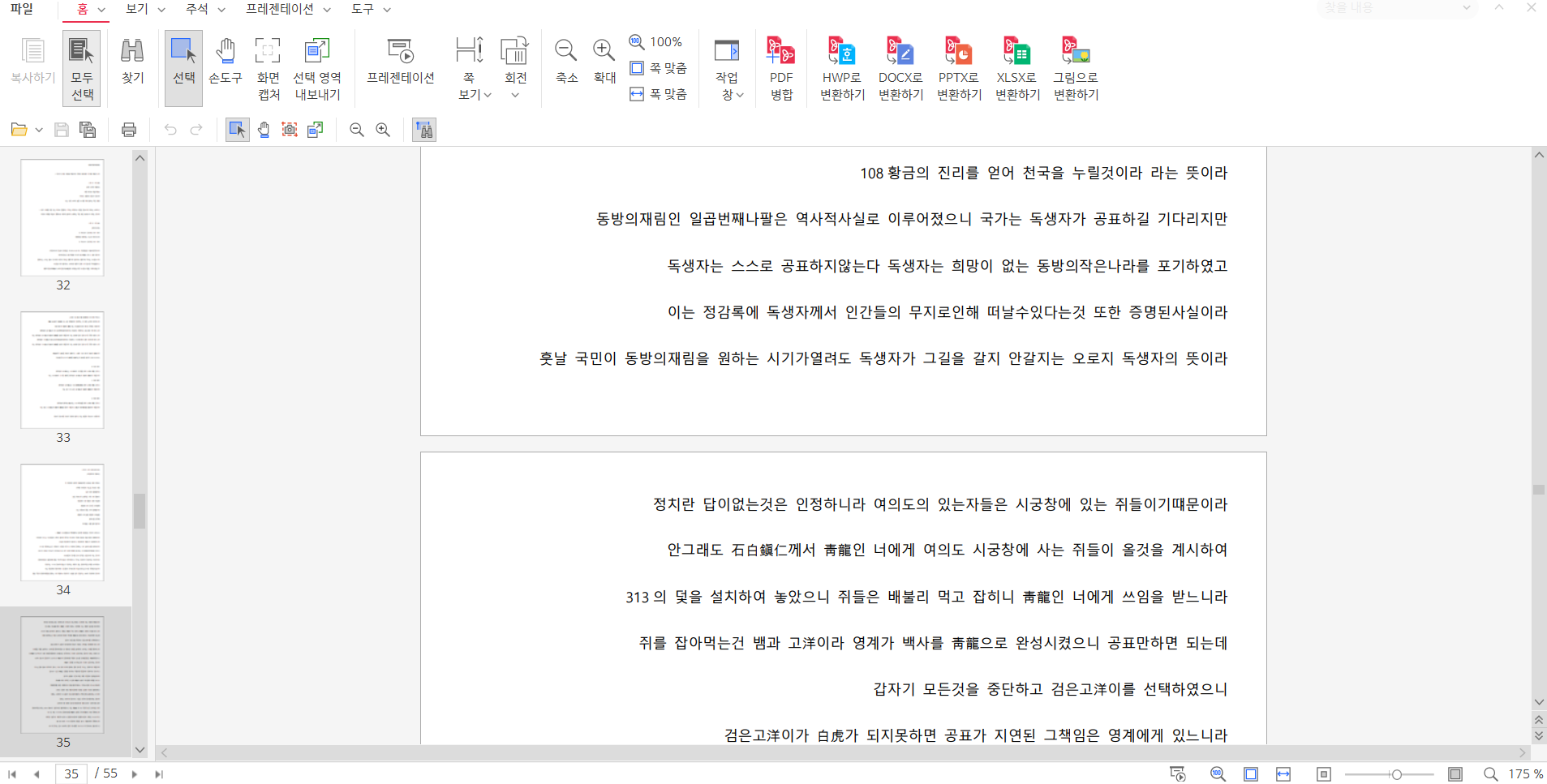Click the 100% zoom button
The image size is (1547, 784).
[x=655, y=41]
